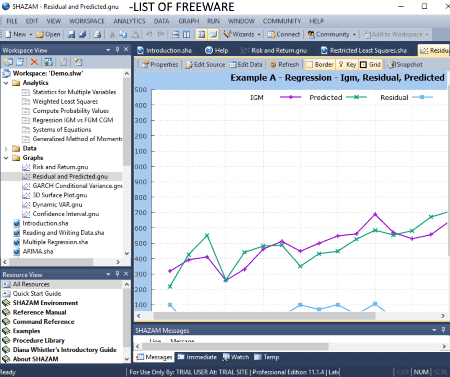Click last folder icon in Workspace View toolbar
Image resolution: width=450 pixels, height=377 pixels.
click(78, 62)
